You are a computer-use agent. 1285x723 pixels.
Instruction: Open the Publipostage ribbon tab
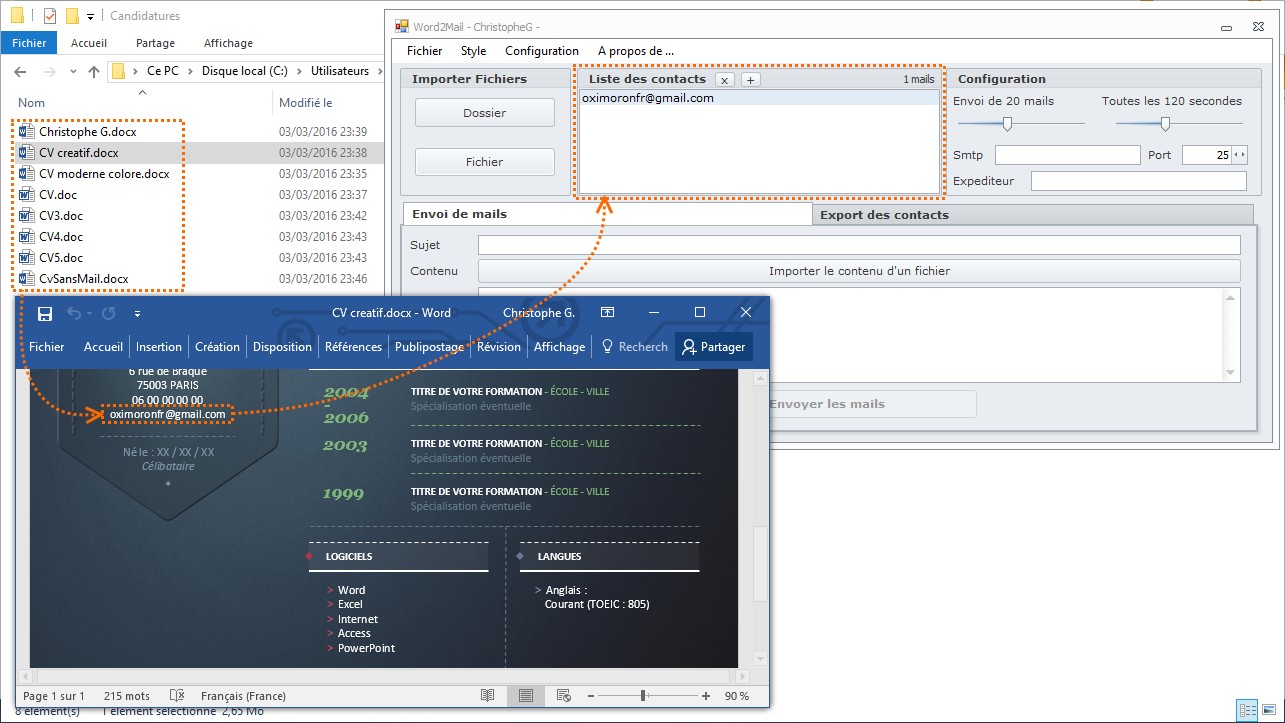pos(429,346)
